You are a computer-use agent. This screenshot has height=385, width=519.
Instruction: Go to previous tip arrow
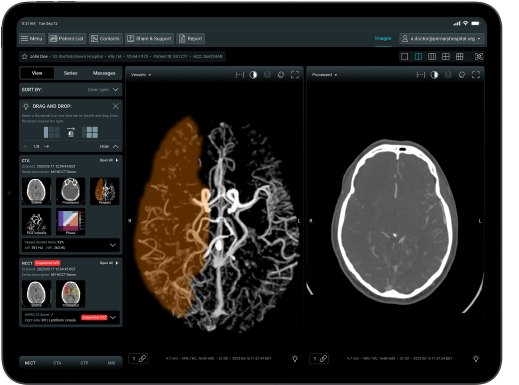coord(26,146)
